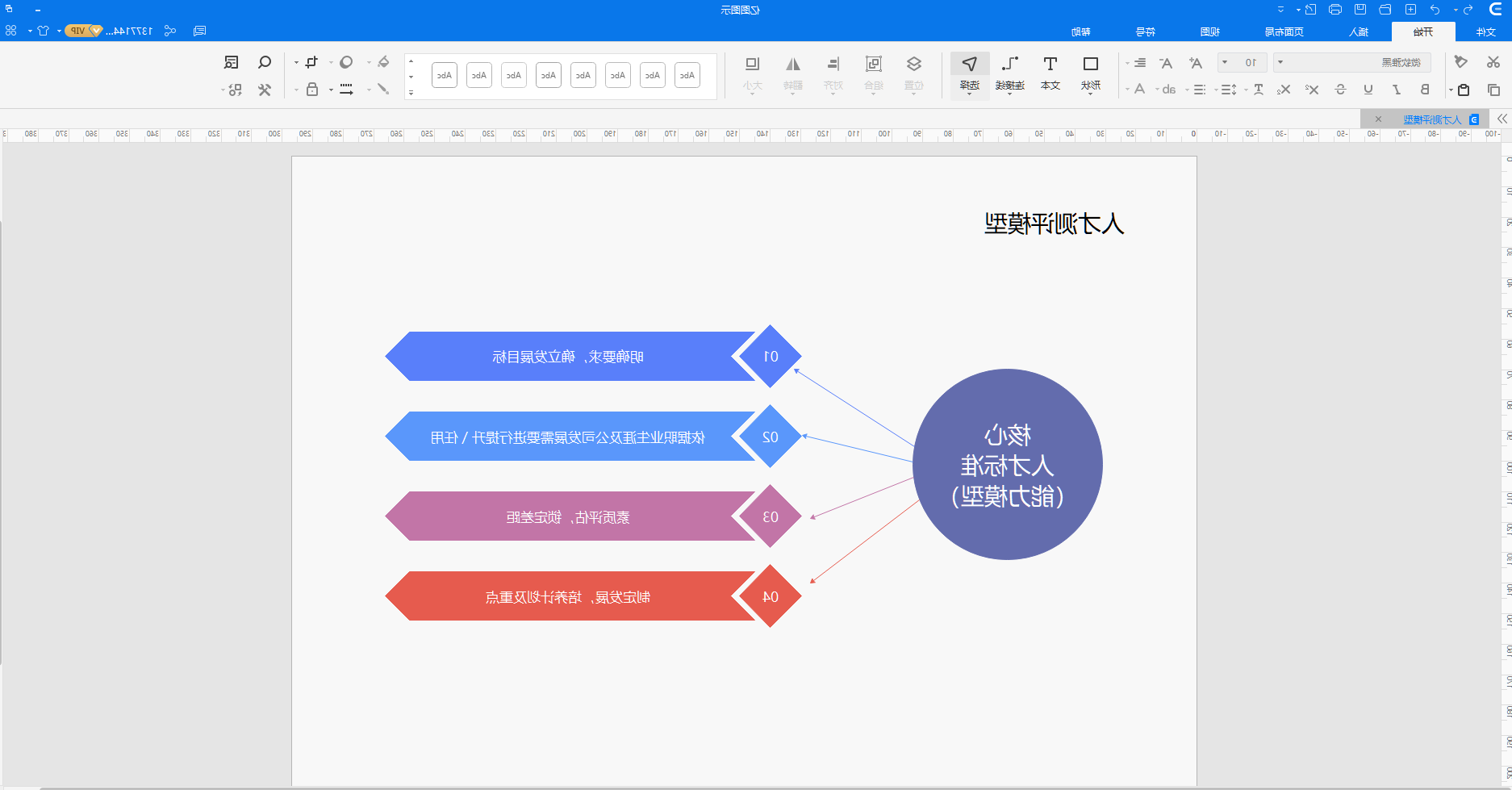Image resolution: width=1512 pixels, height=790 pixels.
Task: Open the line style dropdown arrow
Action: click(x=332, y=90)
